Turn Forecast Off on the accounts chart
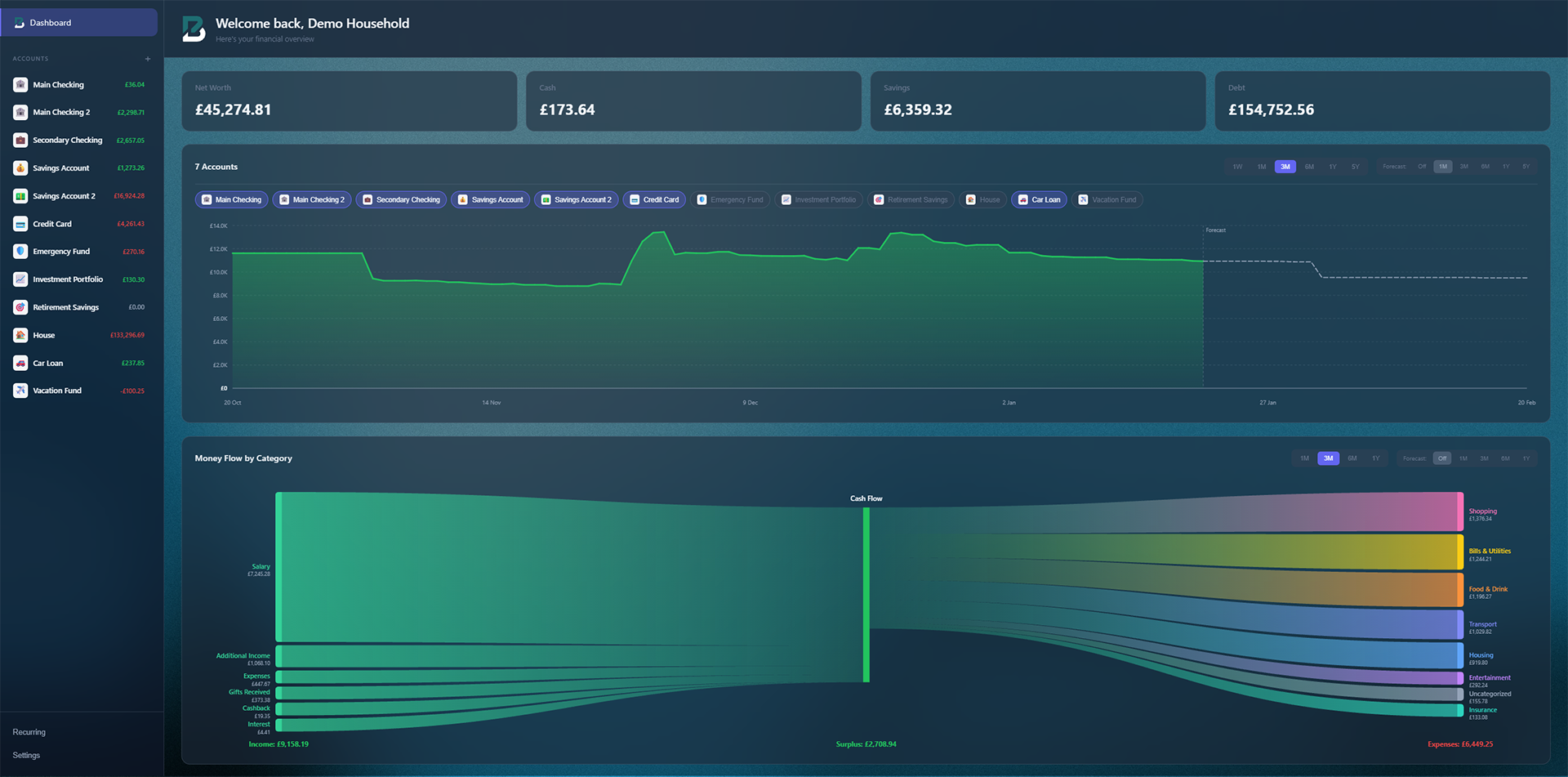Image resolution: width=1568 pixels, height=777 pixels. point(1423,166)
